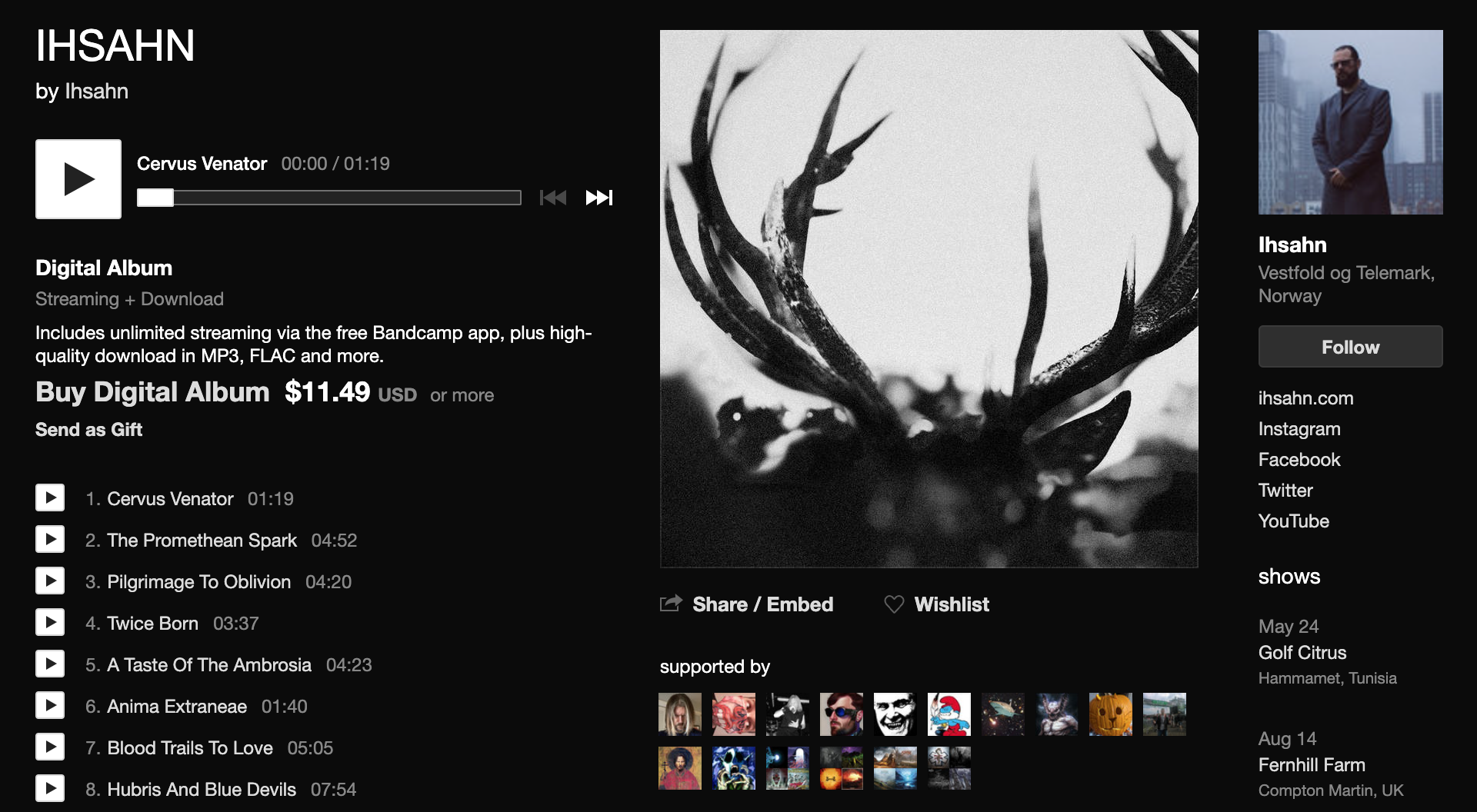This screenshot has width=1477, height=812.
Task: Open Anima Extraneae track link
Action: click(177, 707)
